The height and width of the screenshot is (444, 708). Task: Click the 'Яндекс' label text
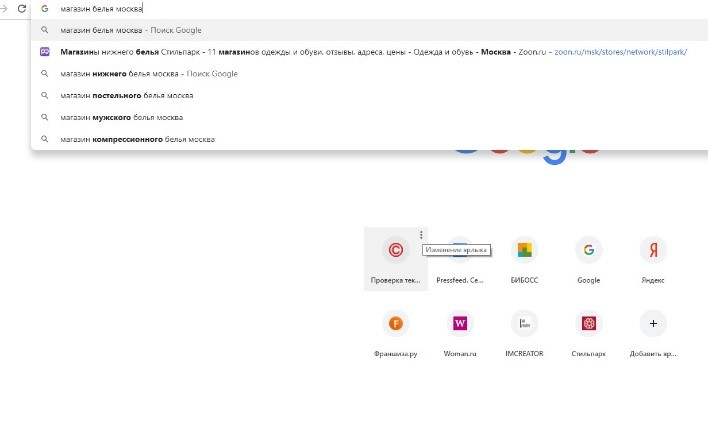[653, 280]
